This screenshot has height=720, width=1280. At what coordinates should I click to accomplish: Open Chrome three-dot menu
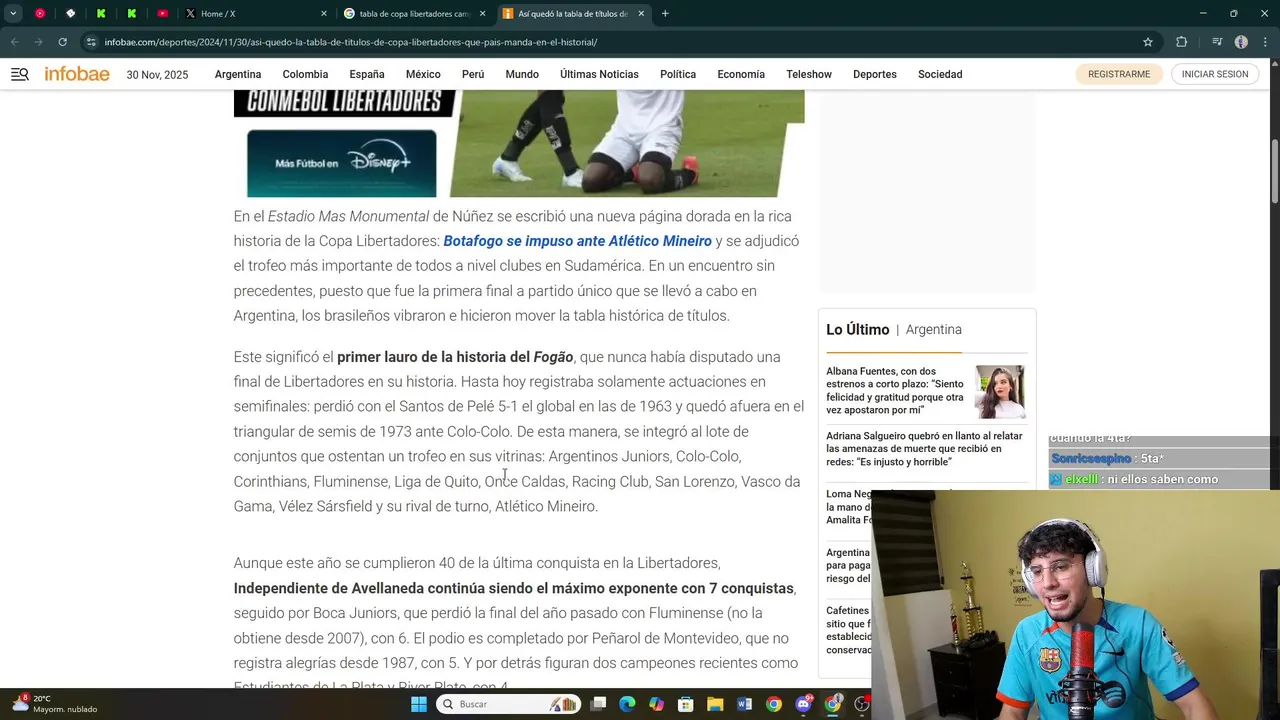(1266, 42)
